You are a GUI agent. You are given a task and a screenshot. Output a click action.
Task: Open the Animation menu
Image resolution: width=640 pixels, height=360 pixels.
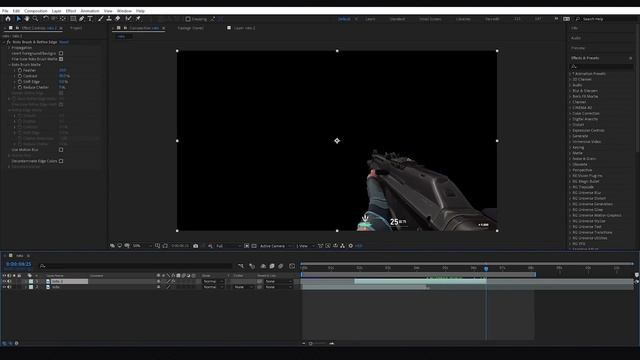click(90, 11)
